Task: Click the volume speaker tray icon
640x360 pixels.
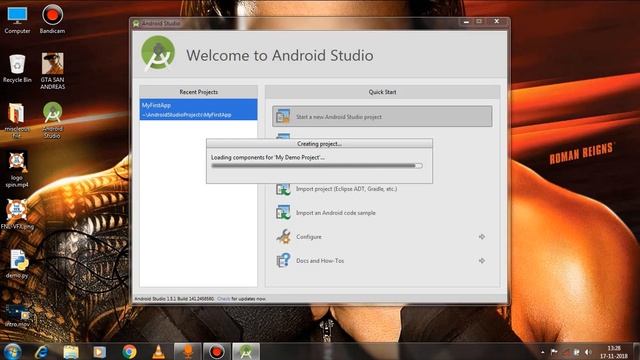Action: (x=588, y=352)
